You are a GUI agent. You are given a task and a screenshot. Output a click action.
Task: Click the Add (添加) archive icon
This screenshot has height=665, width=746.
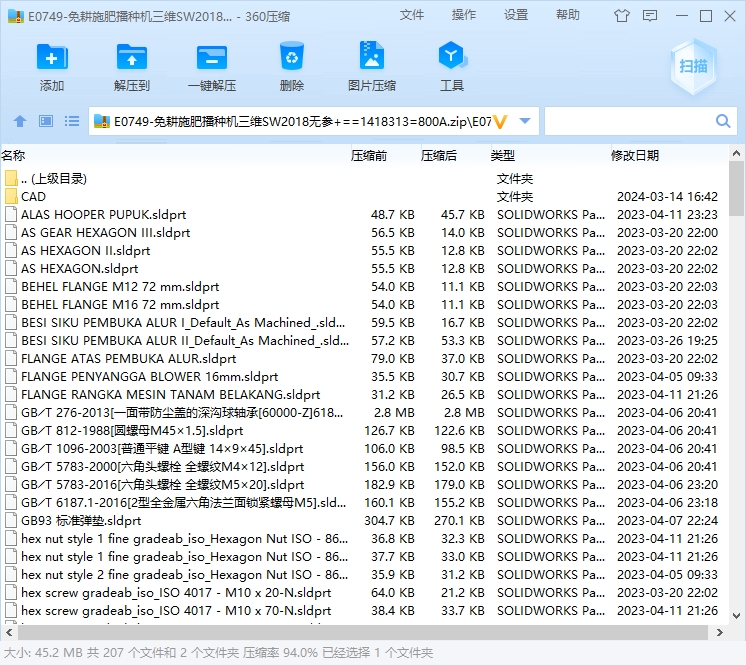coord(52,58)
